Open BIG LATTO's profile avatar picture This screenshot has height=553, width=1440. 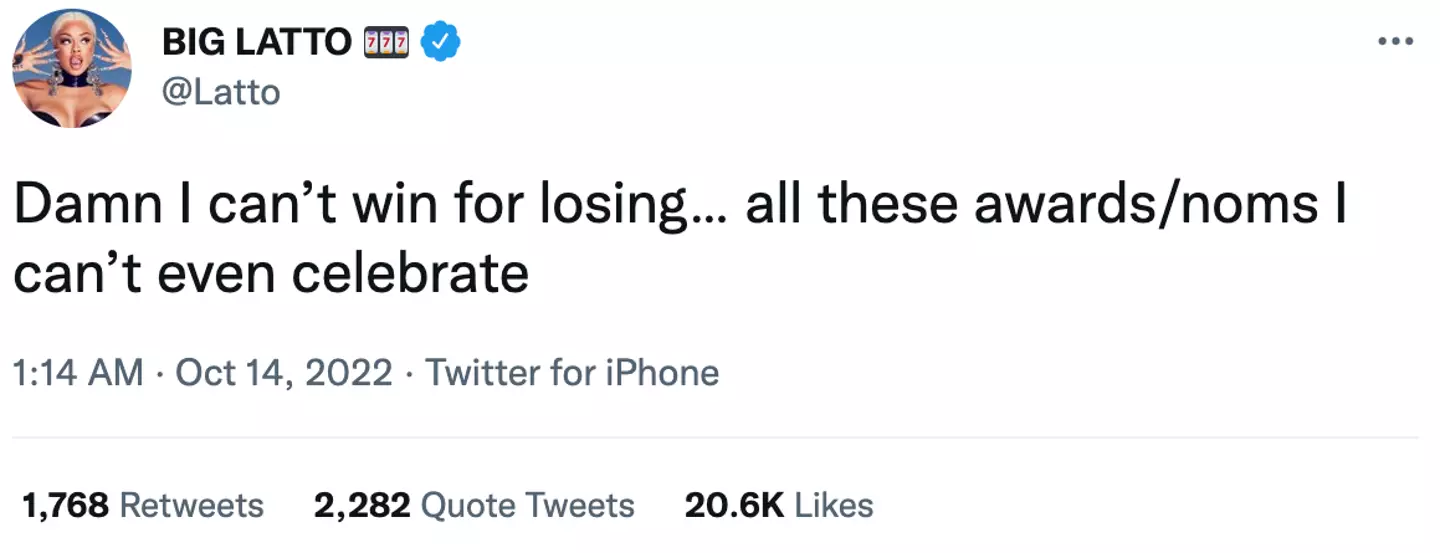pos(71,68)
